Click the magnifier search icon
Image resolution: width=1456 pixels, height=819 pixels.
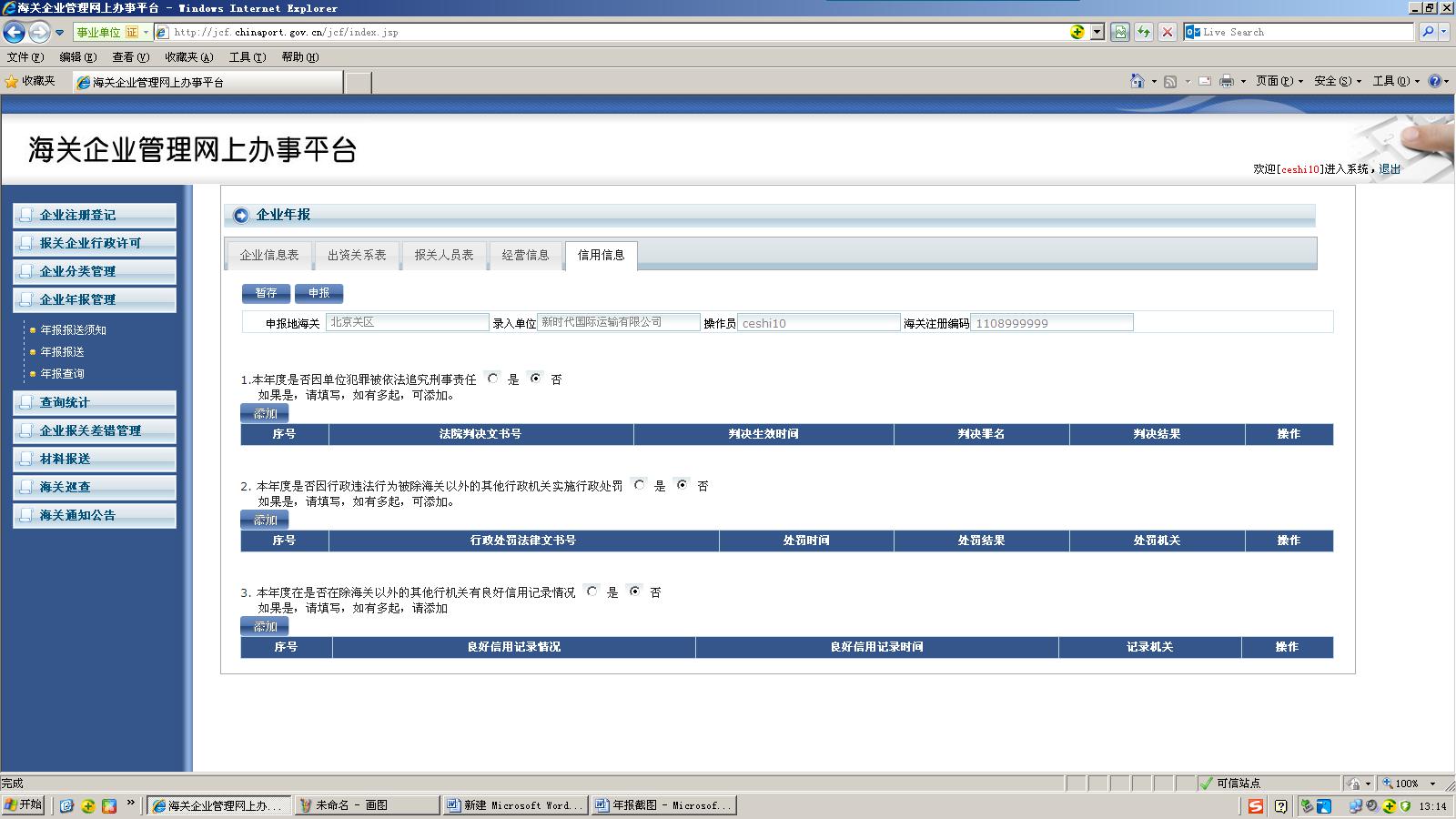(1428, 32)
